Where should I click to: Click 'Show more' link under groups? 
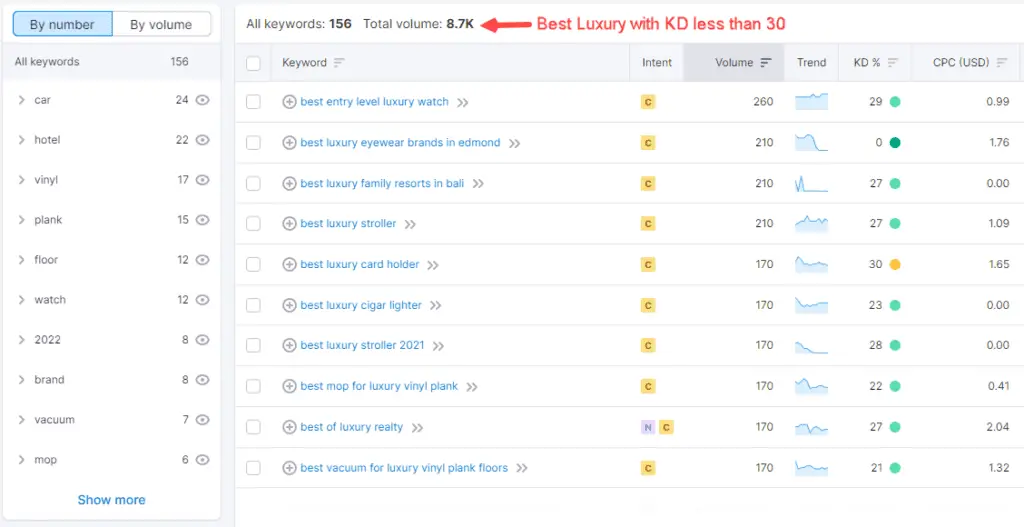tap(112, 500)
